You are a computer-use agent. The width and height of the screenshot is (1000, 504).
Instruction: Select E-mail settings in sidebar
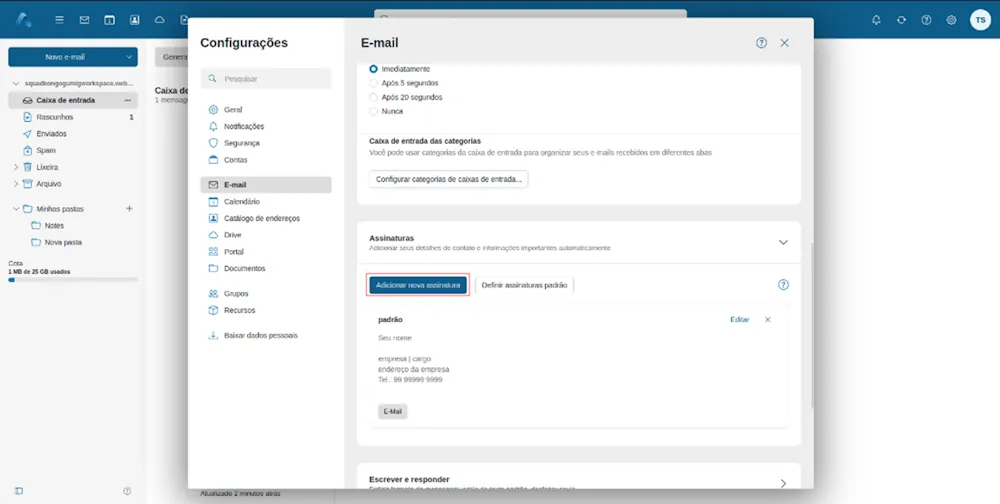(x=266, y=184)
